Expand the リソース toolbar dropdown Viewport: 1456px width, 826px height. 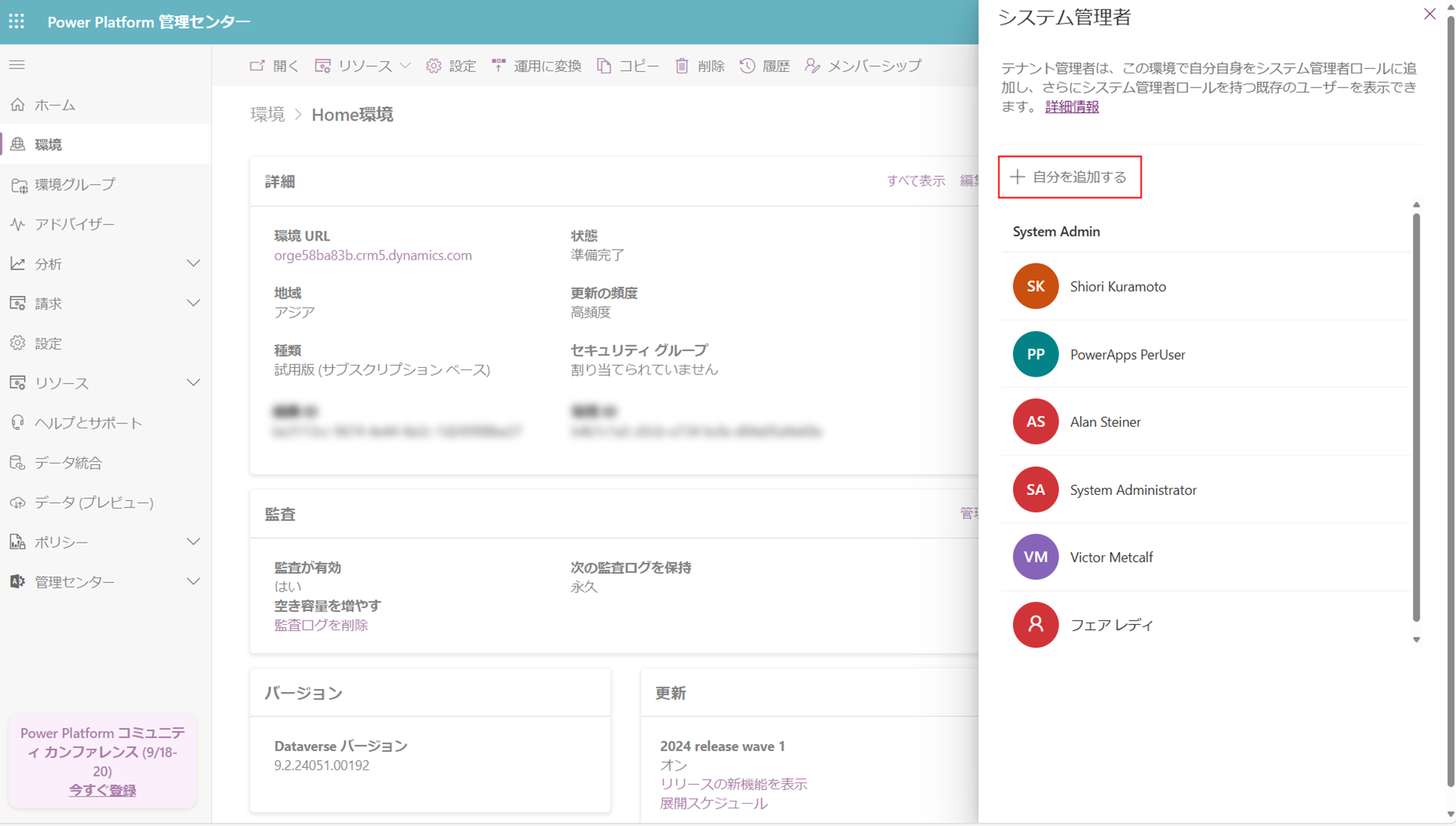(x=362, y=65)
